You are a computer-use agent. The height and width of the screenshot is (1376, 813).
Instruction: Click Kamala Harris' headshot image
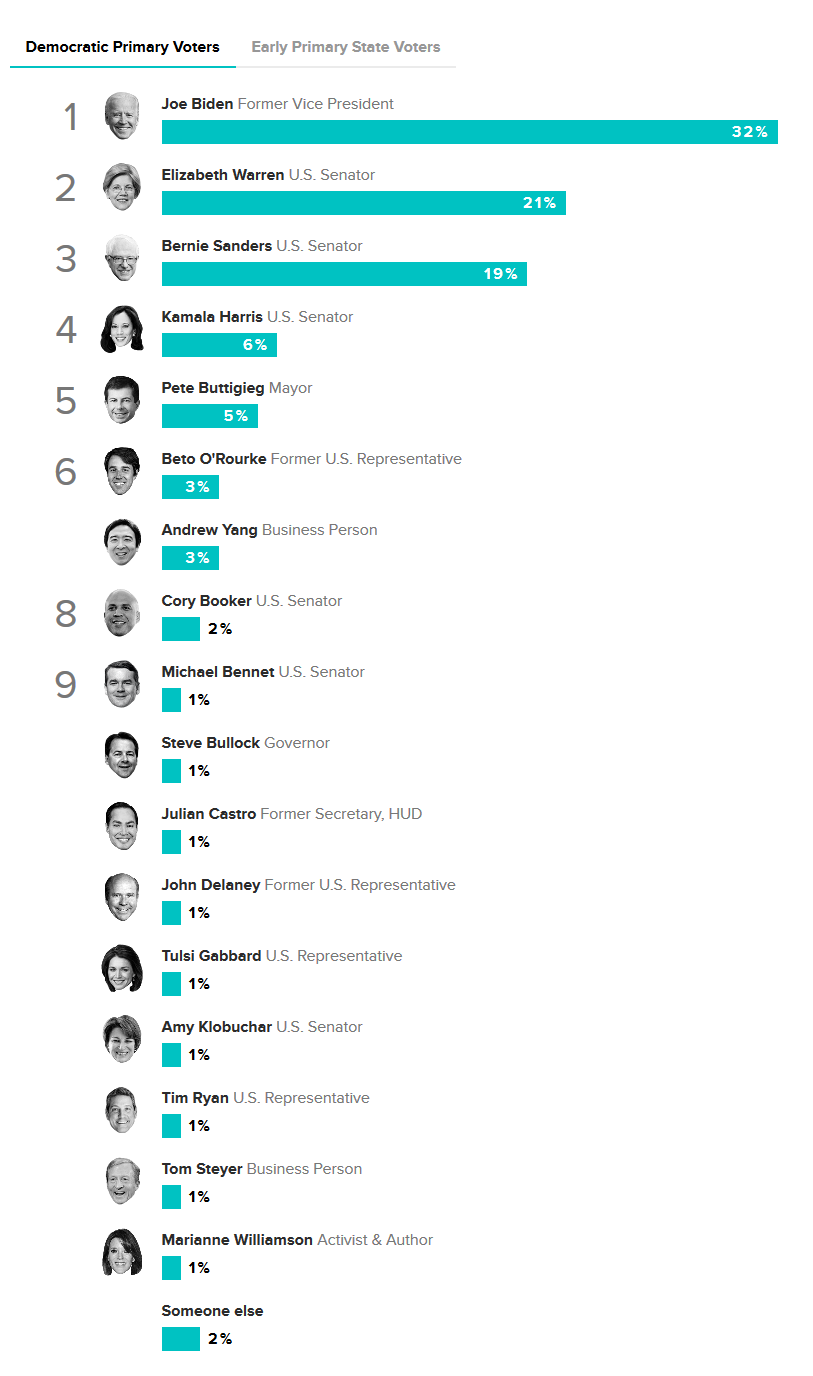point(122,329)
